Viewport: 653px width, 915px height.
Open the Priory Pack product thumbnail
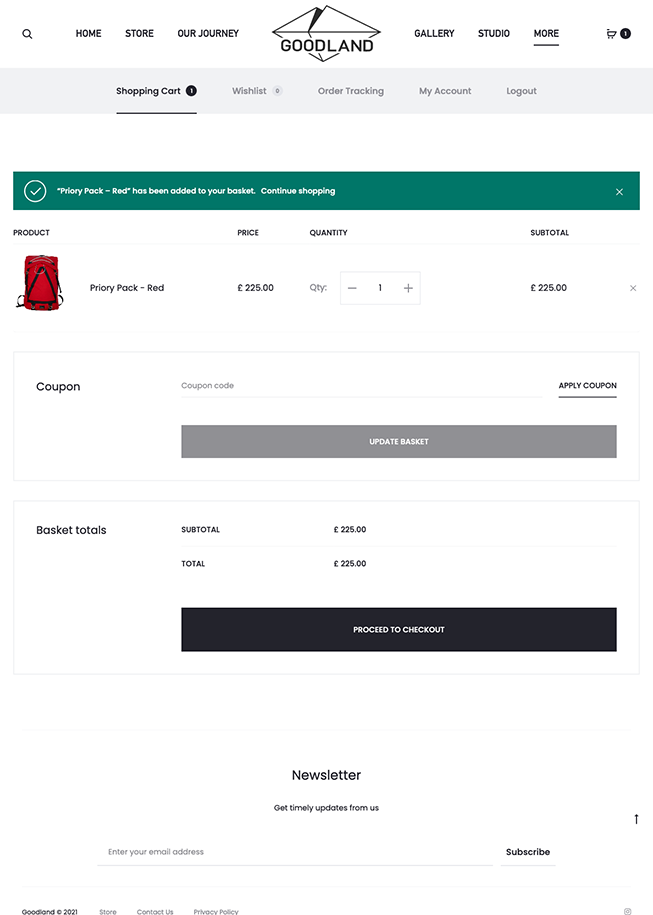coord(40,282)
